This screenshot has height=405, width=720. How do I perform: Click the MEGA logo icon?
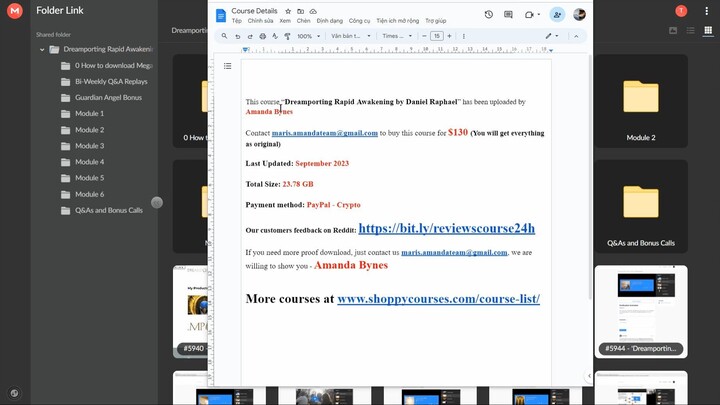(x=14, y=11)
